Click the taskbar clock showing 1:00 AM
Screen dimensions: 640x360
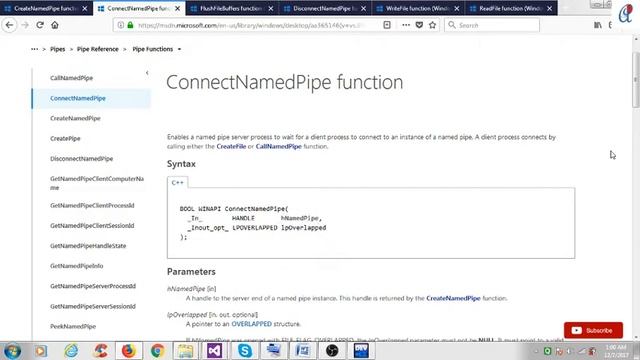(x=616, y=351)
